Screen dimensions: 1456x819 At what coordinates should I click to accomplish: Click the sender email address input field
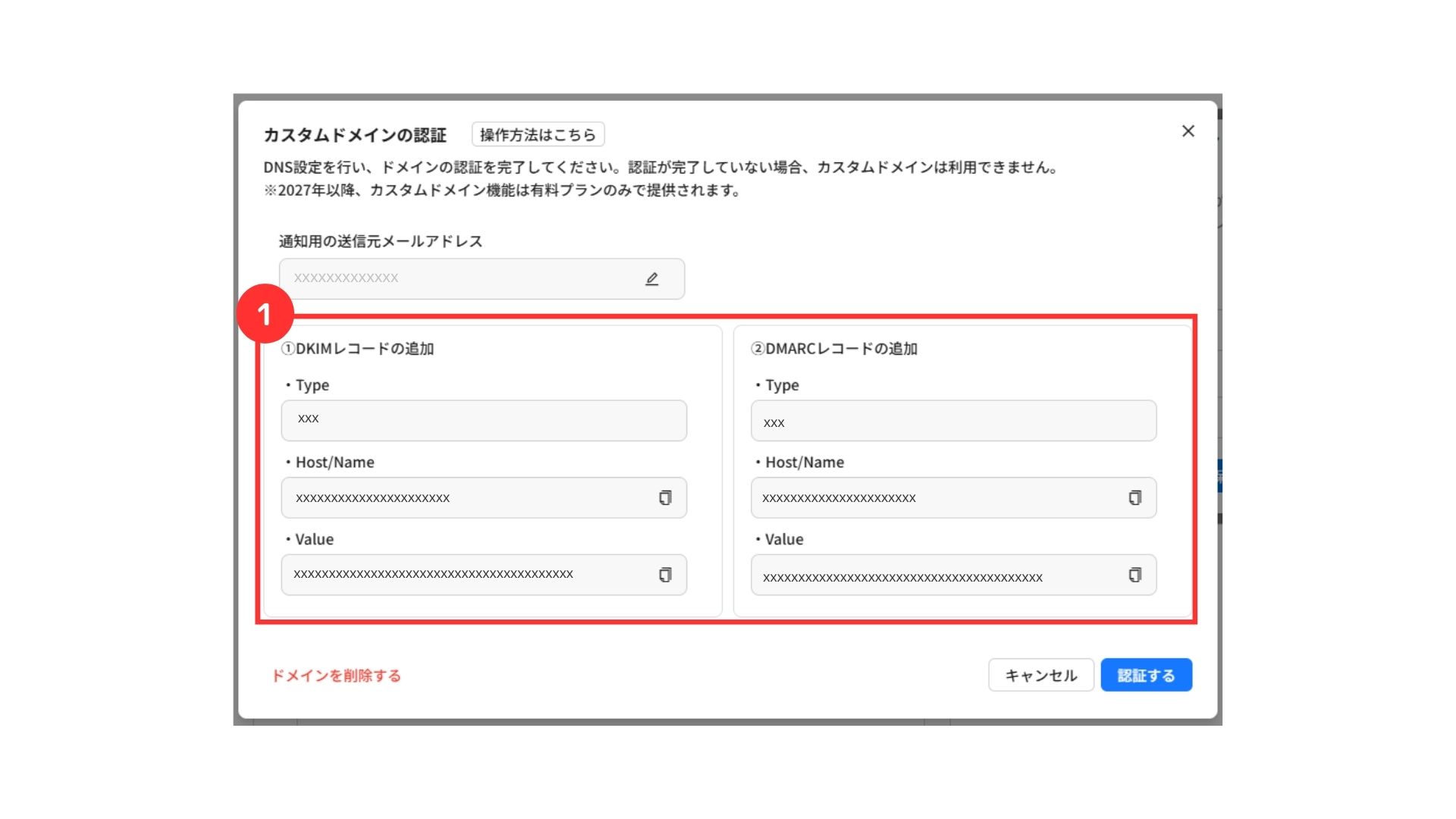(455, 278)
